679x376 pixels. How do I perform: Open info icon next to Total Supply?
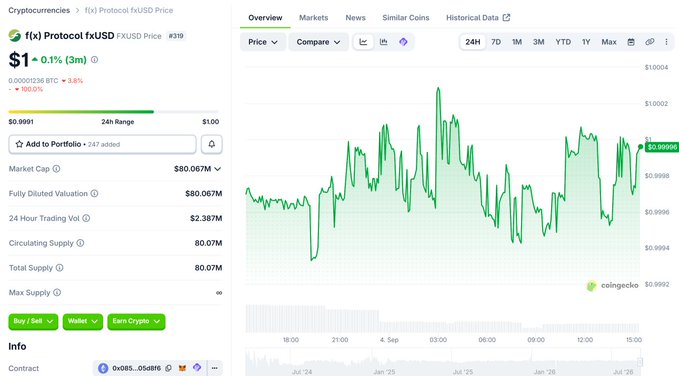[x=59, y=268]
